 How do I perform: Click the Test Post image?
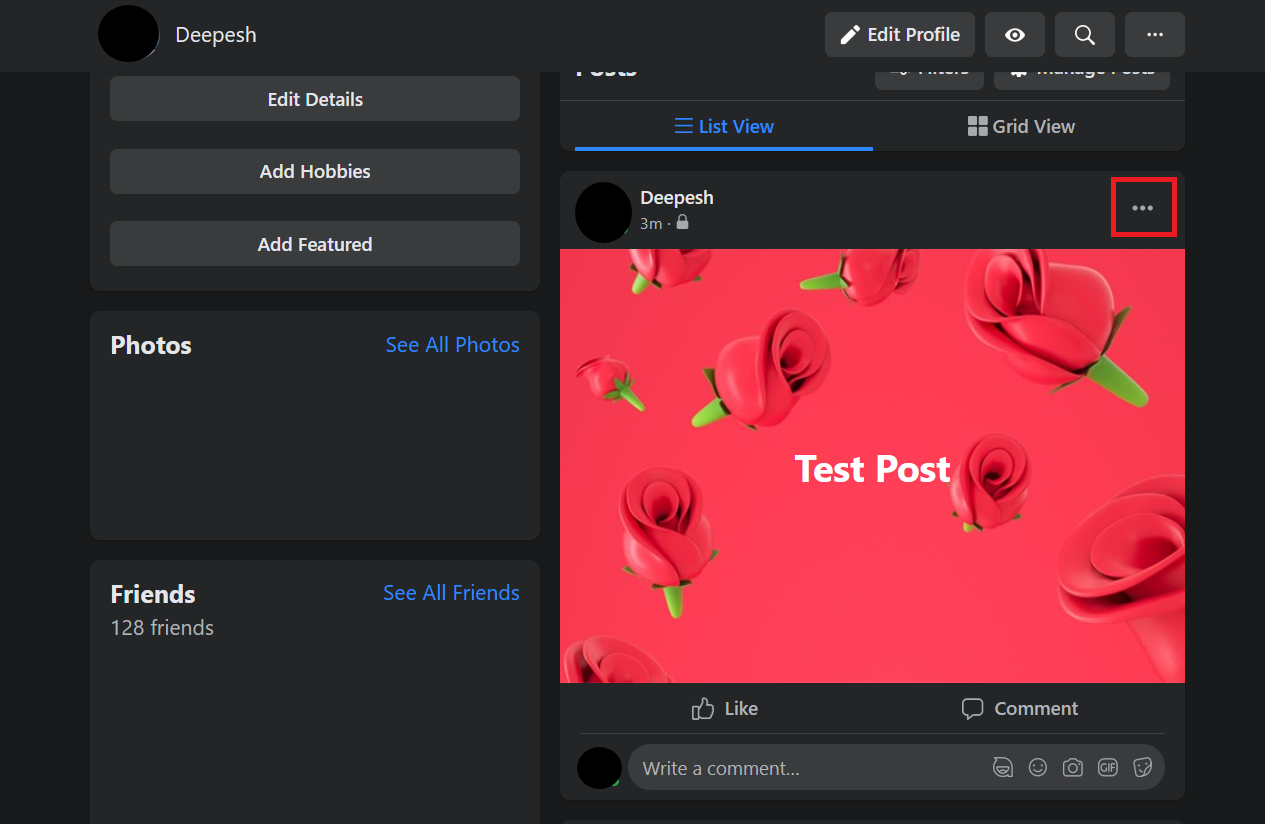point(872,466)
